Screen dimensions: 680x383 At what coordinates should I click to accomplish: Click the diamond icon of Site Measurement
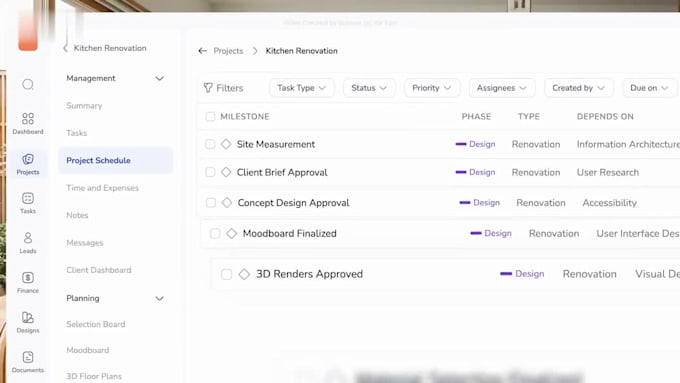(226, 144)
